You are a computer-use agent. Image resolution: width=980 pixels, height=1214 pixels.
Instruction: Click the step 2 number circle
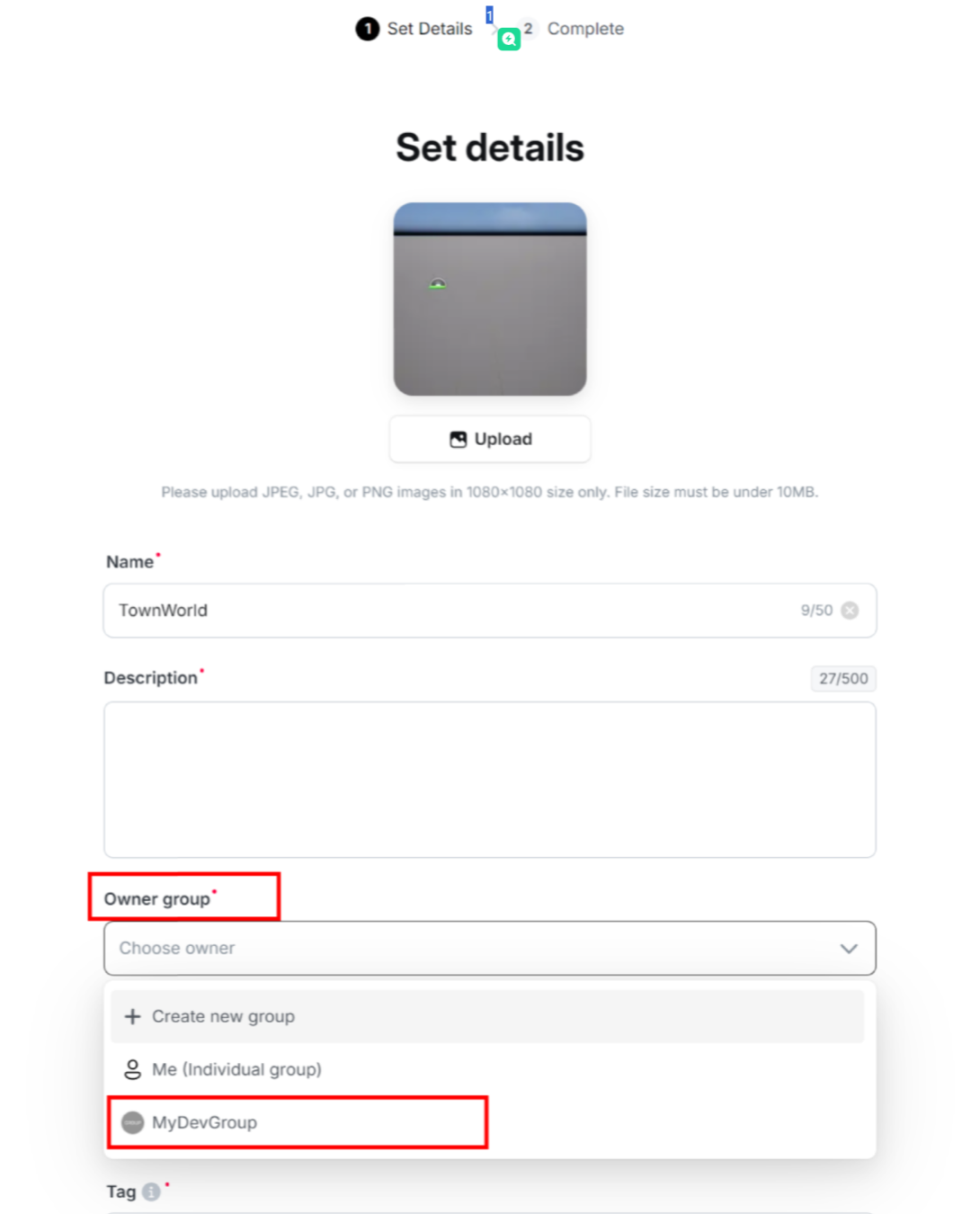tap(528, 29)
